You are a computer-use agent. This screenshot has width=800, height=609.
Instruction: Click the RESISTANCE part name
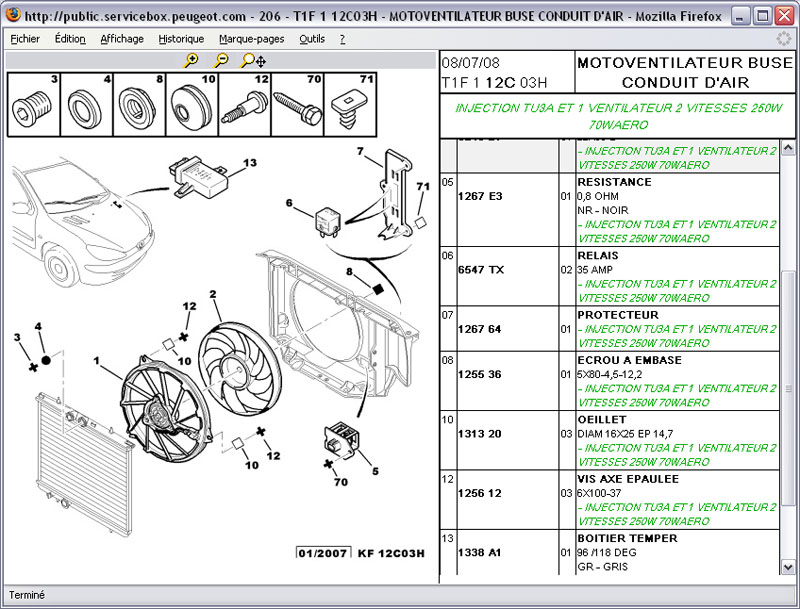pos(614,182)
